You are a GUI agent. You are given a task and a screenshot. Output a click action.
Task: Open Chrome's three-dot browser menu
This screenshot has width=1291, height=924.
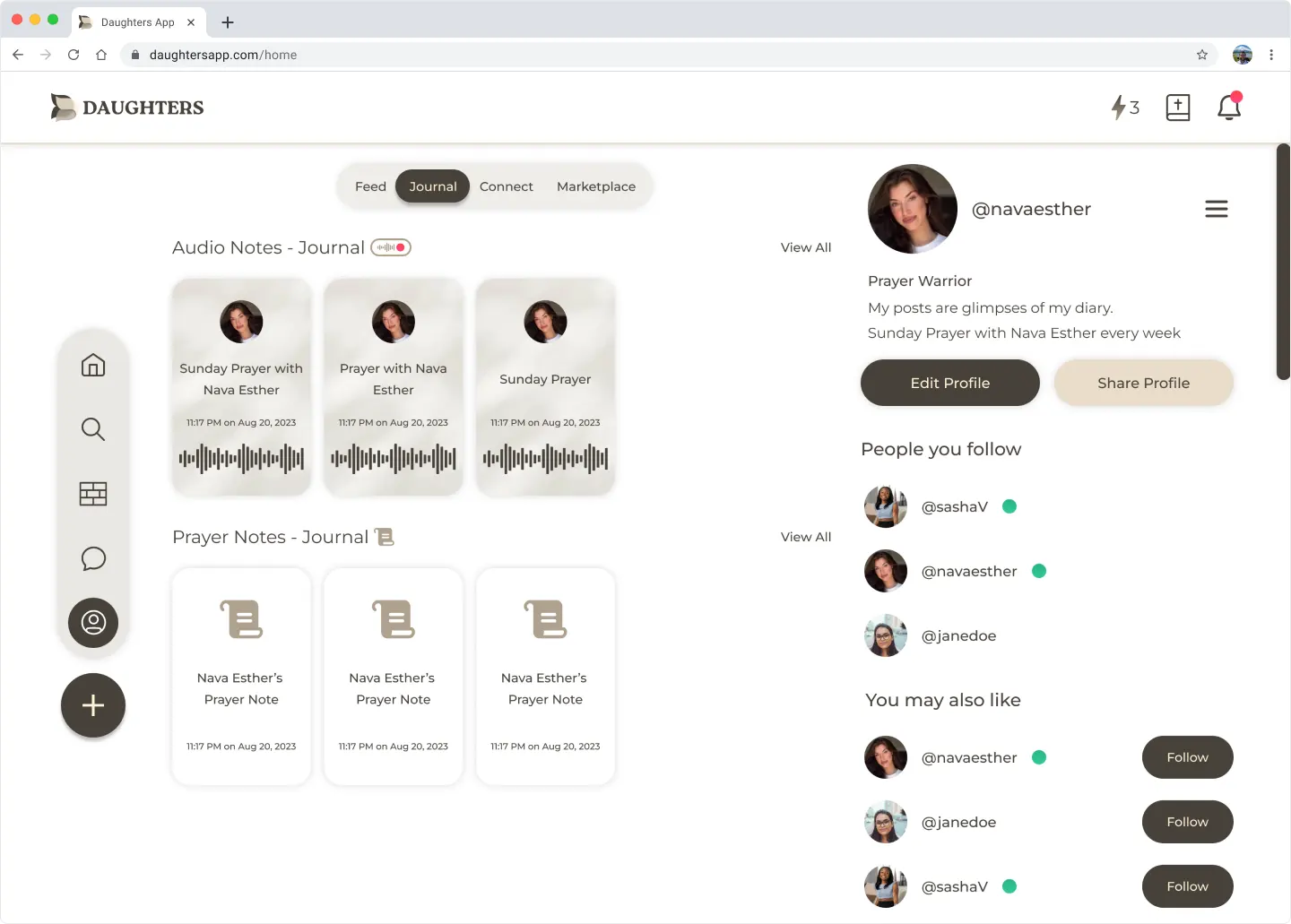pyautogui.click(x=1271, y=55)
